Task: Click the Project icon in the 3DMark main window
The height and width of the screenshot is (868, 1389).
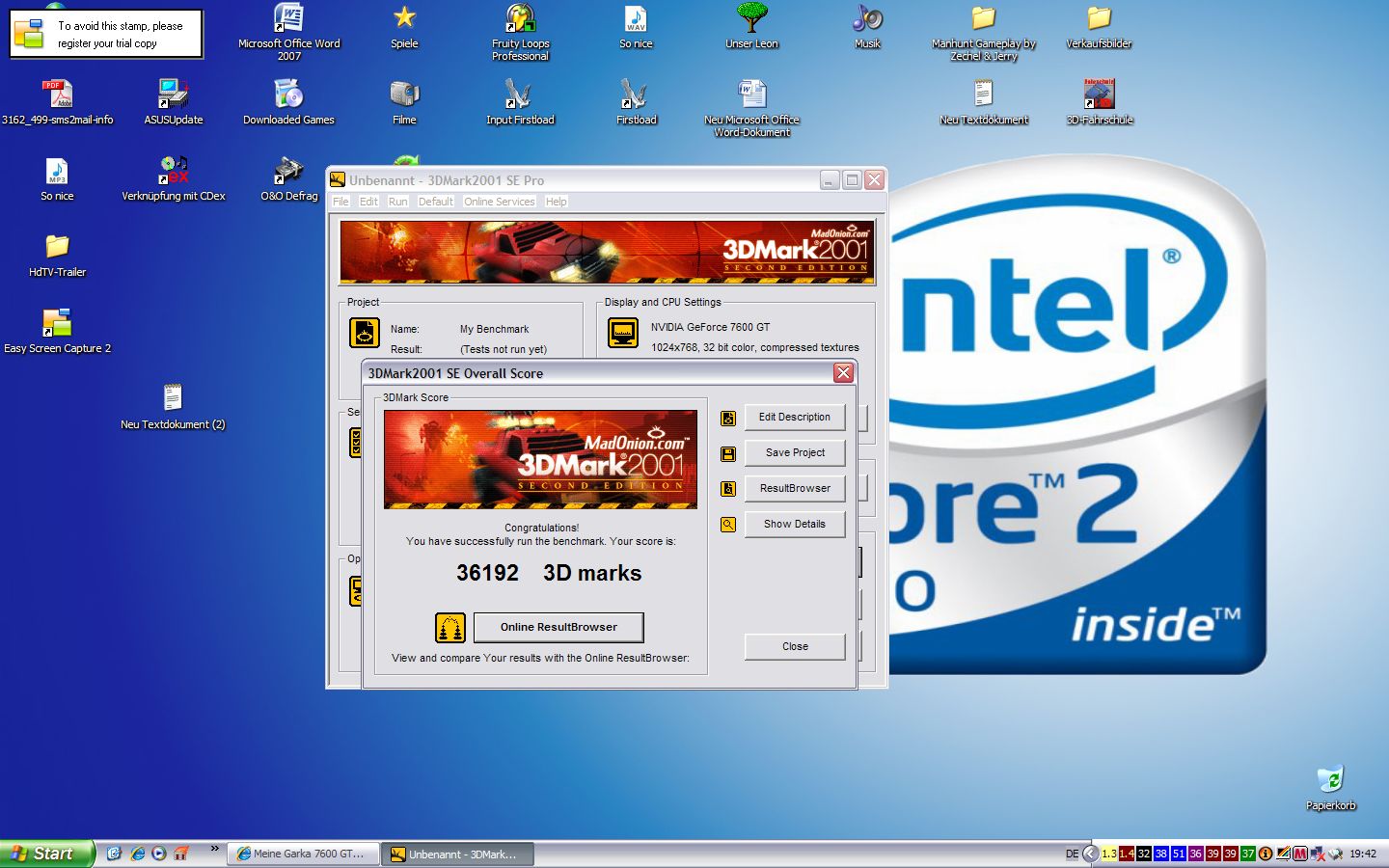Action: pos(365,333)
